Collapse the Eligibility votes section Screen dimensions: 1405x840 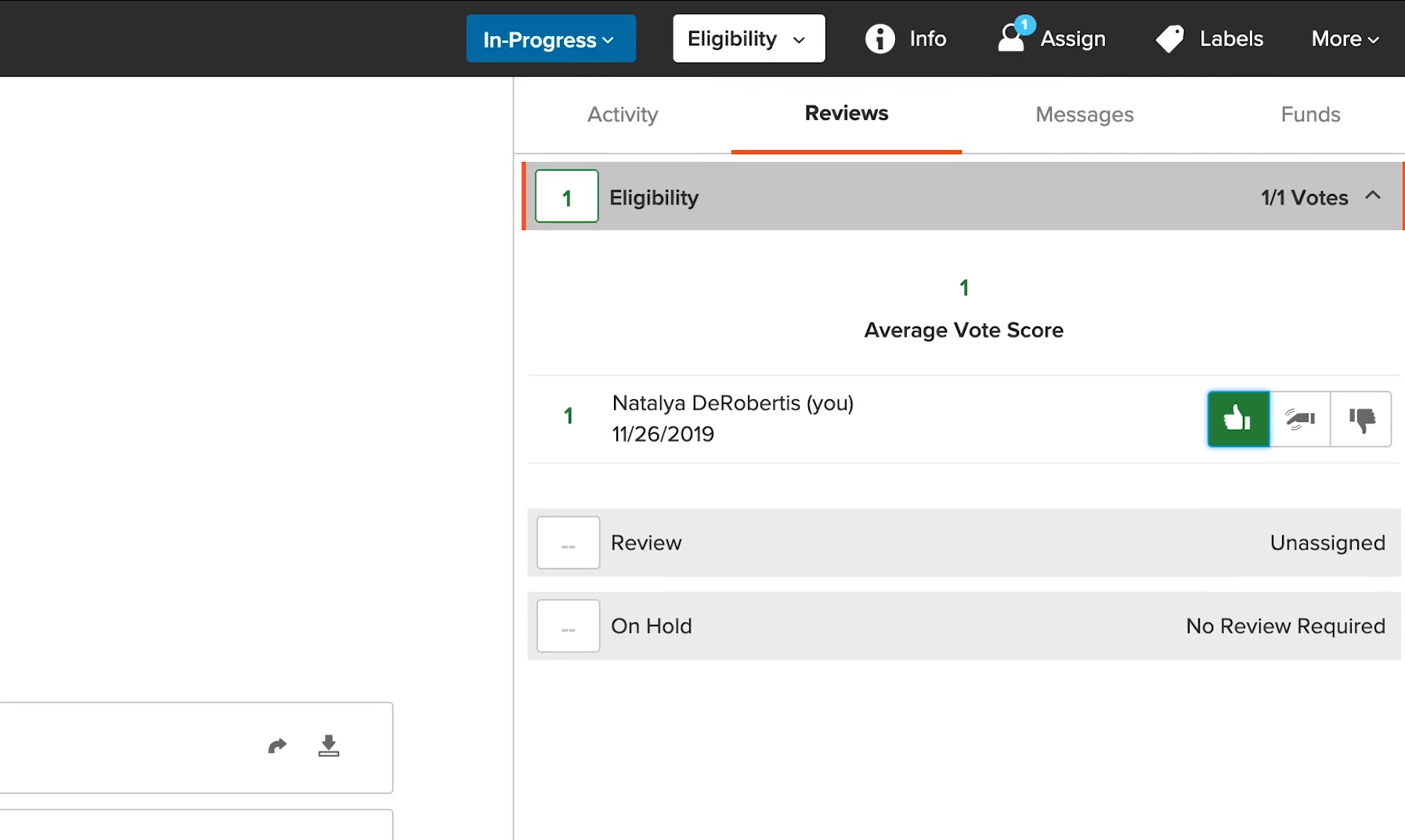point(1373,196)
